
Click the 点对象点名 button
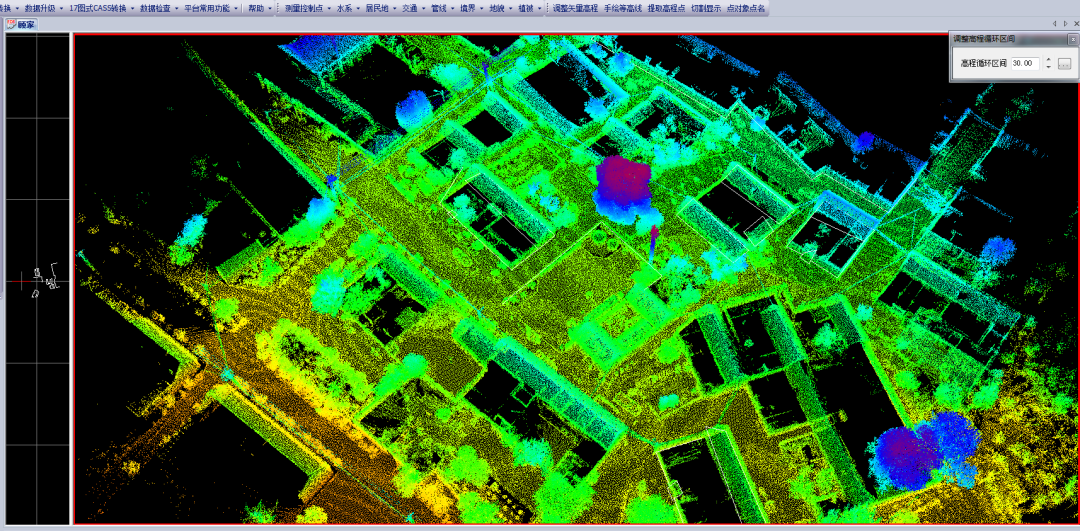[746, 8]
